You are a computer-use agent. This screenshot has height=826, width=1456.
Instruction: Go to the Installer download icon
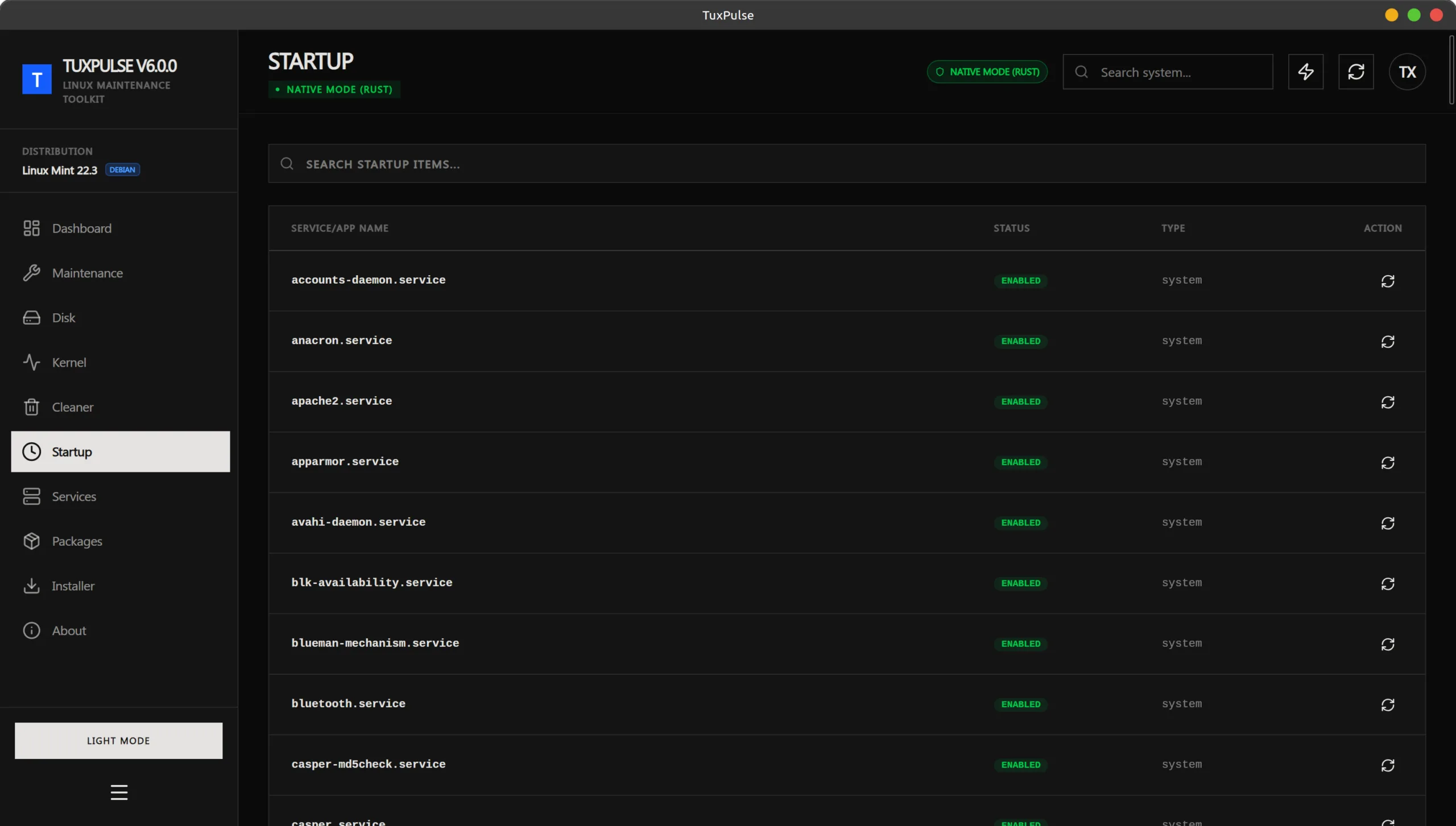pos(32,586)
